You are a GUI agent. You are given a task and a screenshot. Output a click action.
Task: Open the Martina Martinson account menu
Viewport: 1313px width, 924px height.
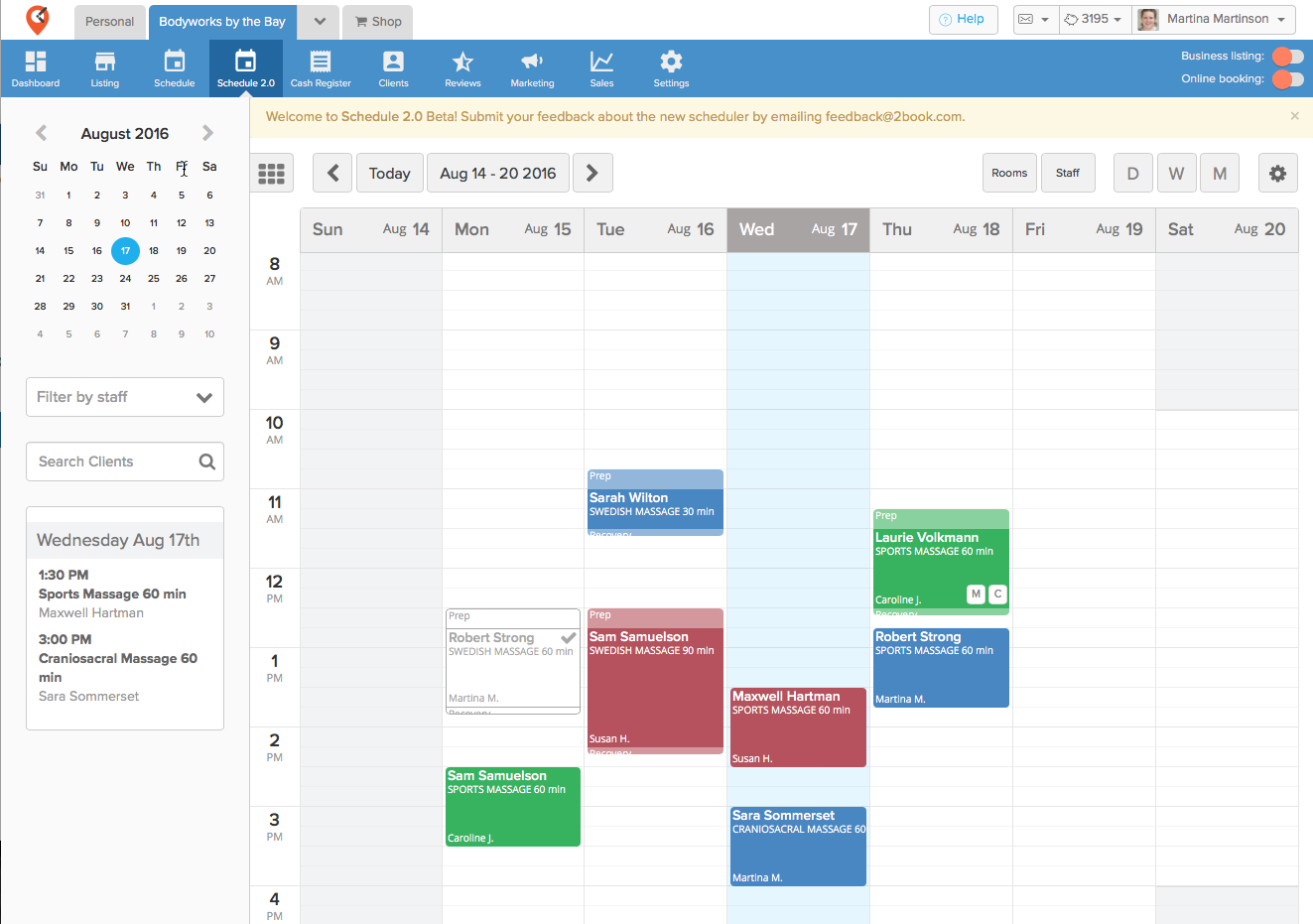pos(1215,20)
